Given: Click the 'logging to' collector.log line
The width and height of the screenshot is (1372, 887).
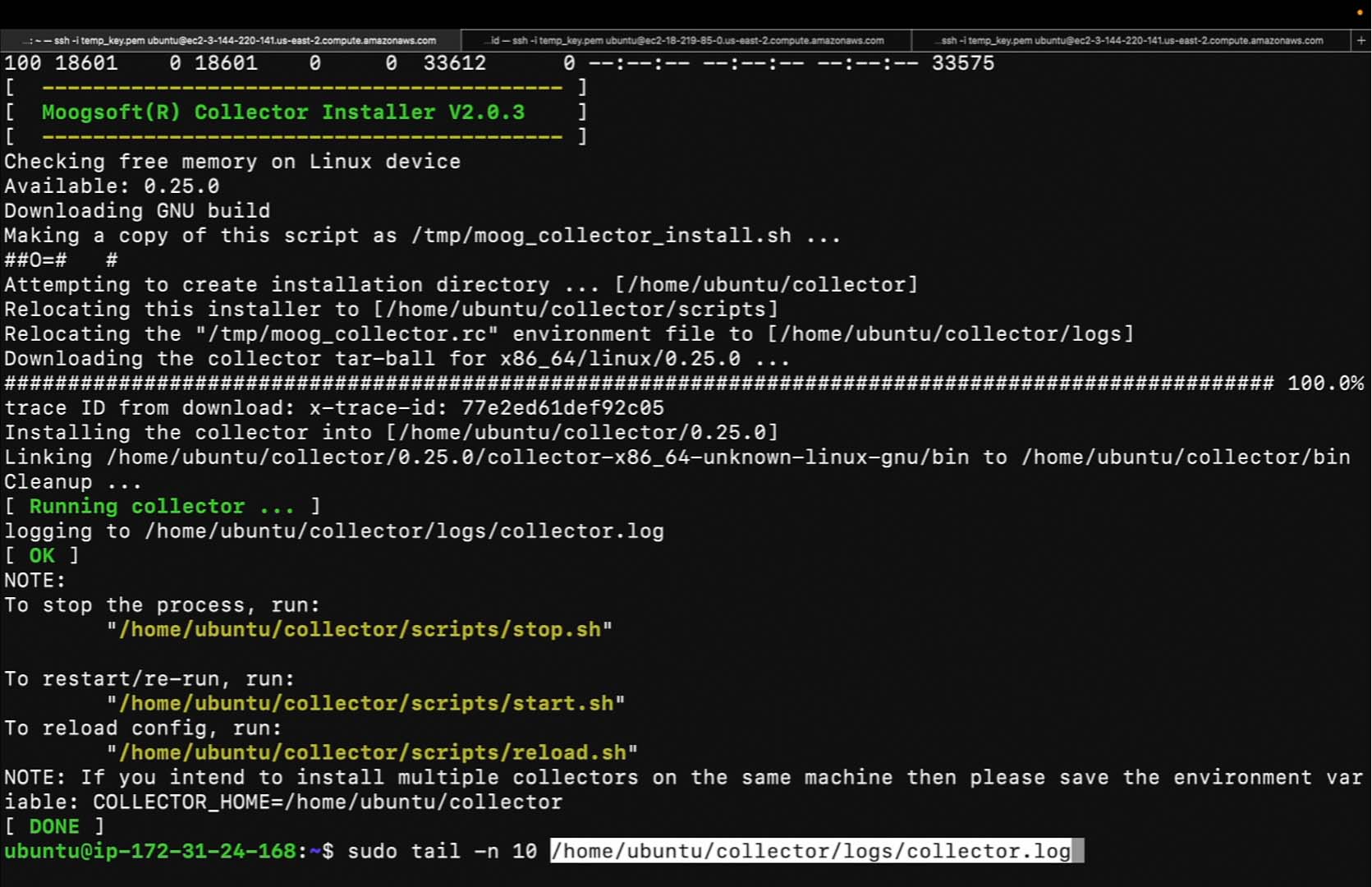Looking at the screenshot, I should pos(334,531).
